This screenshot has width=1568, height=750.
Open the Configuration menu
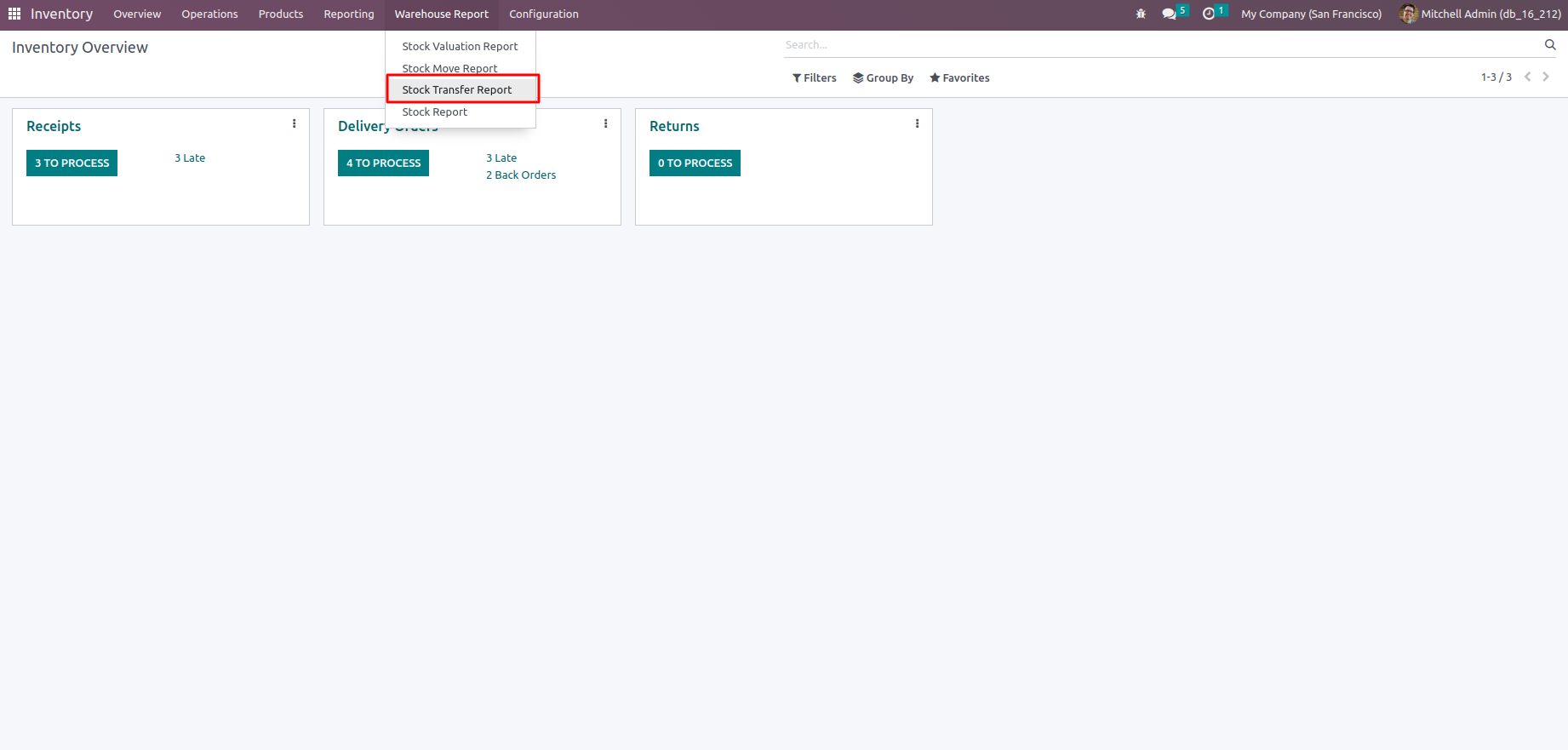pos(543,14)
